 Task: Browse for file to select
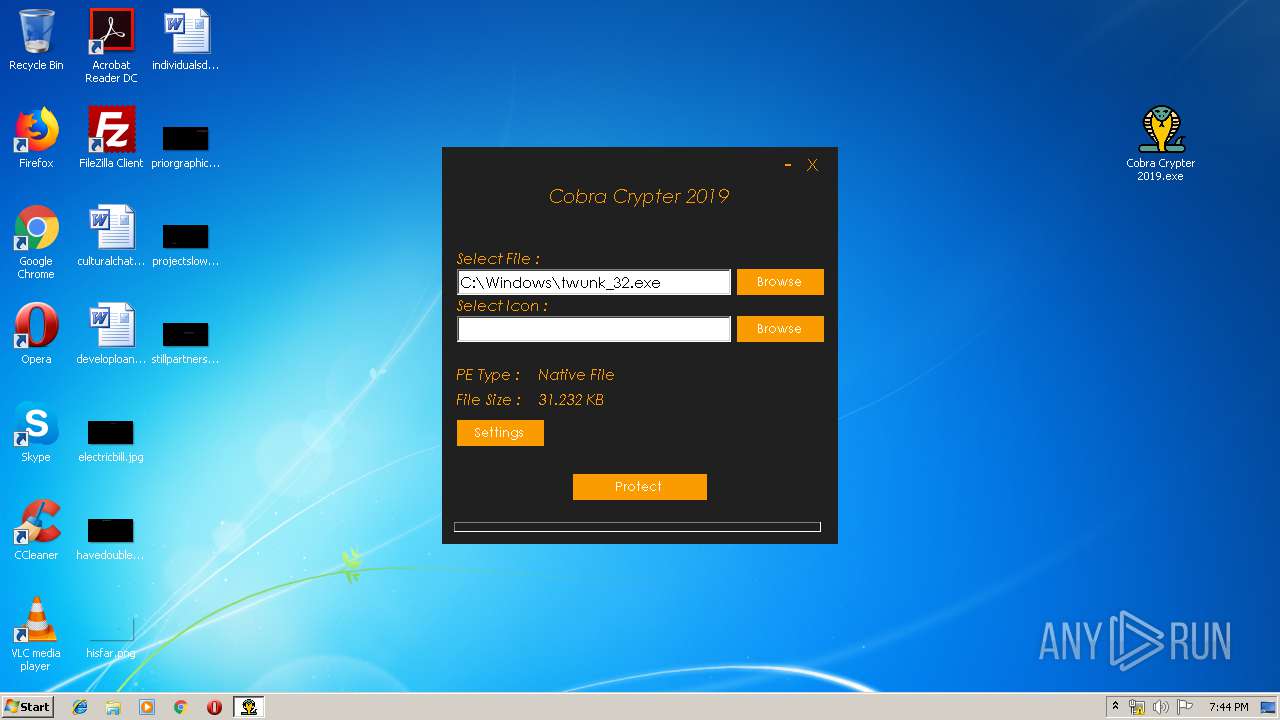pos(780,282)
